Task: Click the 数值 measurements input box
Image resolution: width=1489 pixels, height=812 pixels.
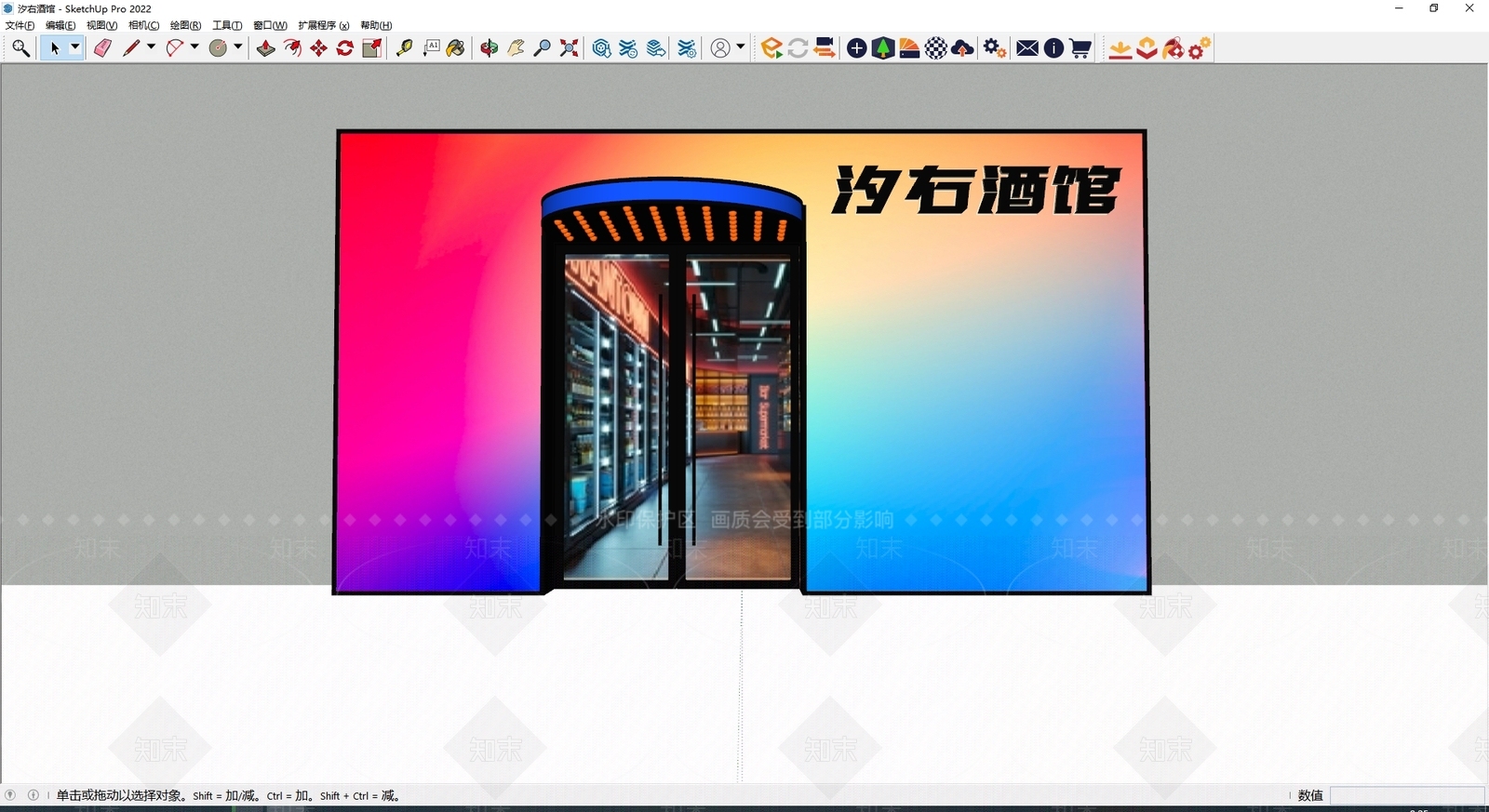Action: (x=1407, y=795)
